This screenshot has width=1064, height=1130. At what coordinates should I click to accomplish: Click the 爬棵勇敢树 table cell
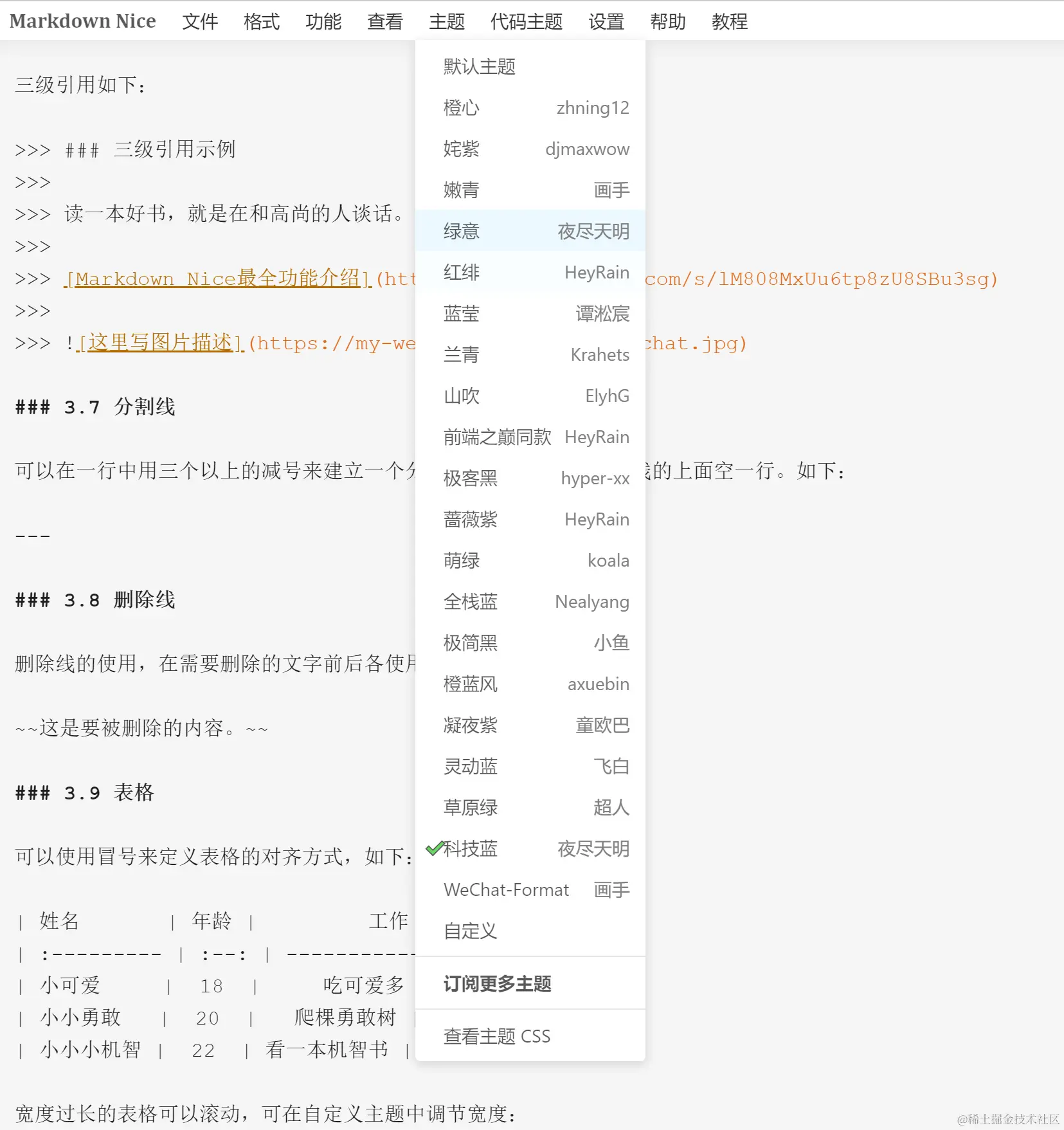[x=345, y=1017]
